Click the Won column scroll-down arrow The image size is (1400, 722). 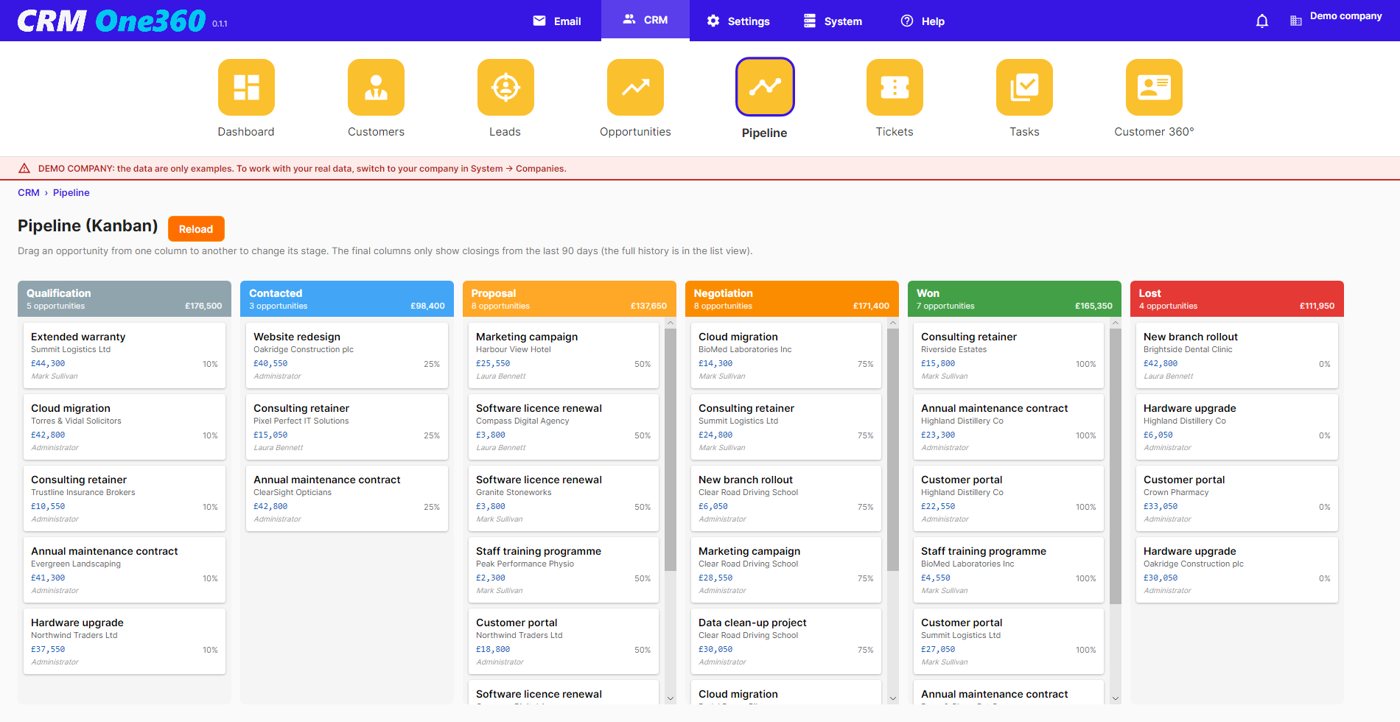[x=1115, y=698]
